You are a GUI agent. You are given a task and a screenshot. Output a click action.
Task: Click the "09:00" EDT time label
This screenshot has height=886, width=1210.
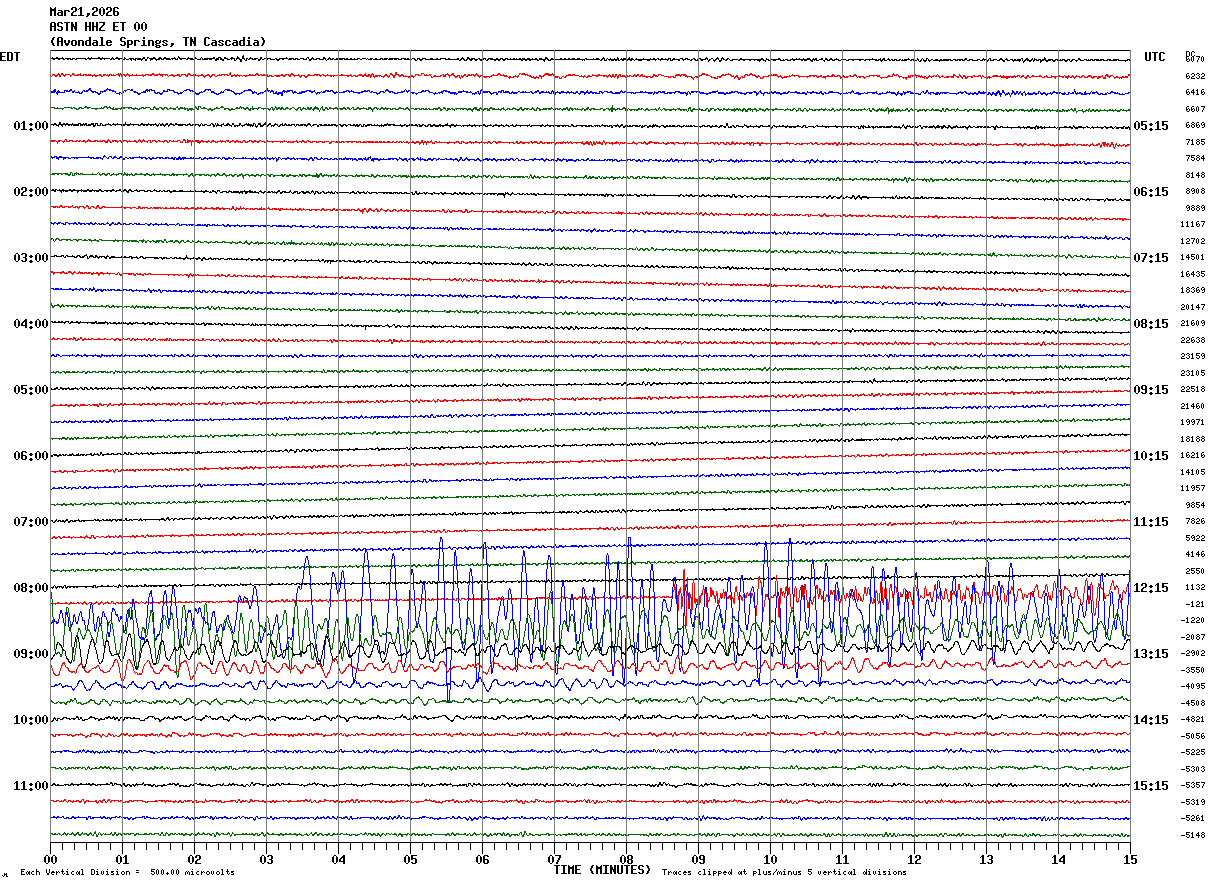coord(31,654)
